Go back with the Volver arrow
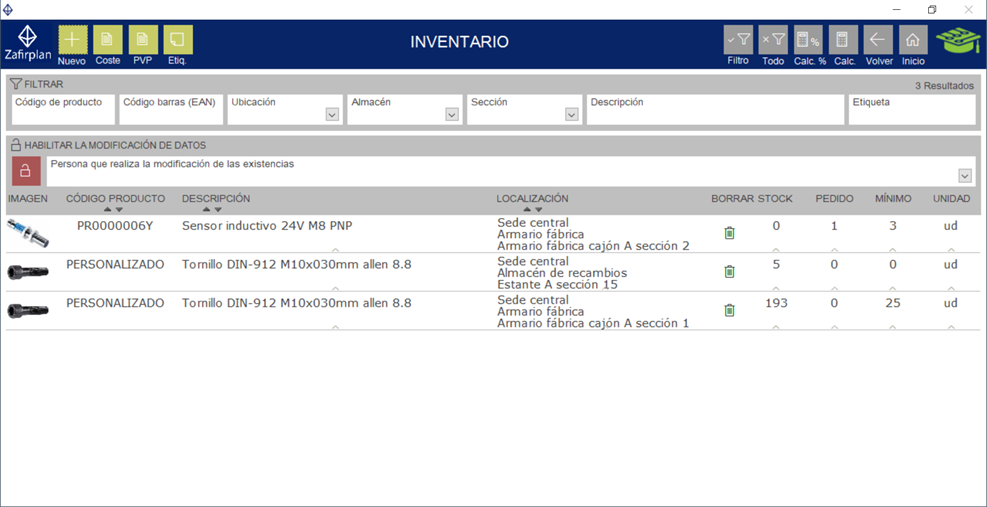 pos(878,40)
